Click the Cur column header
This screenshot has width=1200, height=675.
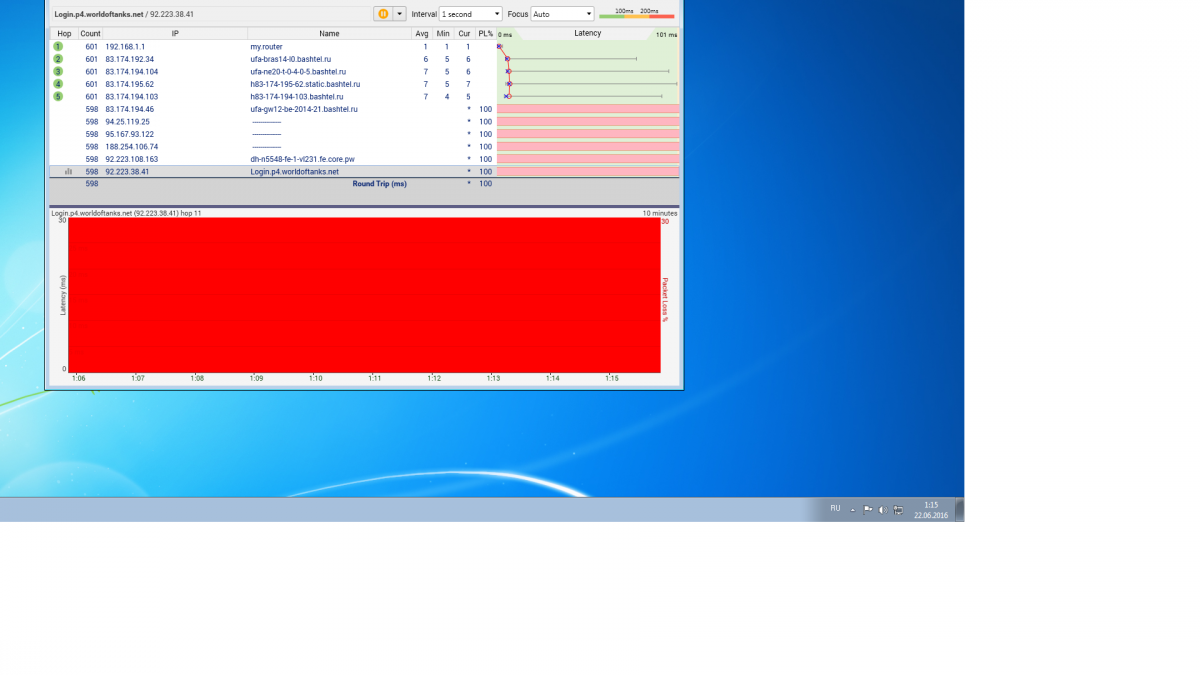pyautogui.click(x=464, y=34)
